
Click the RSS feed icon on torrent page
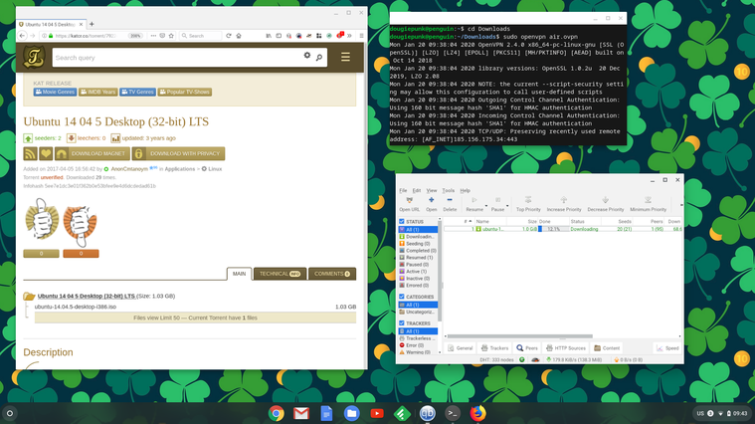[30, 154]
